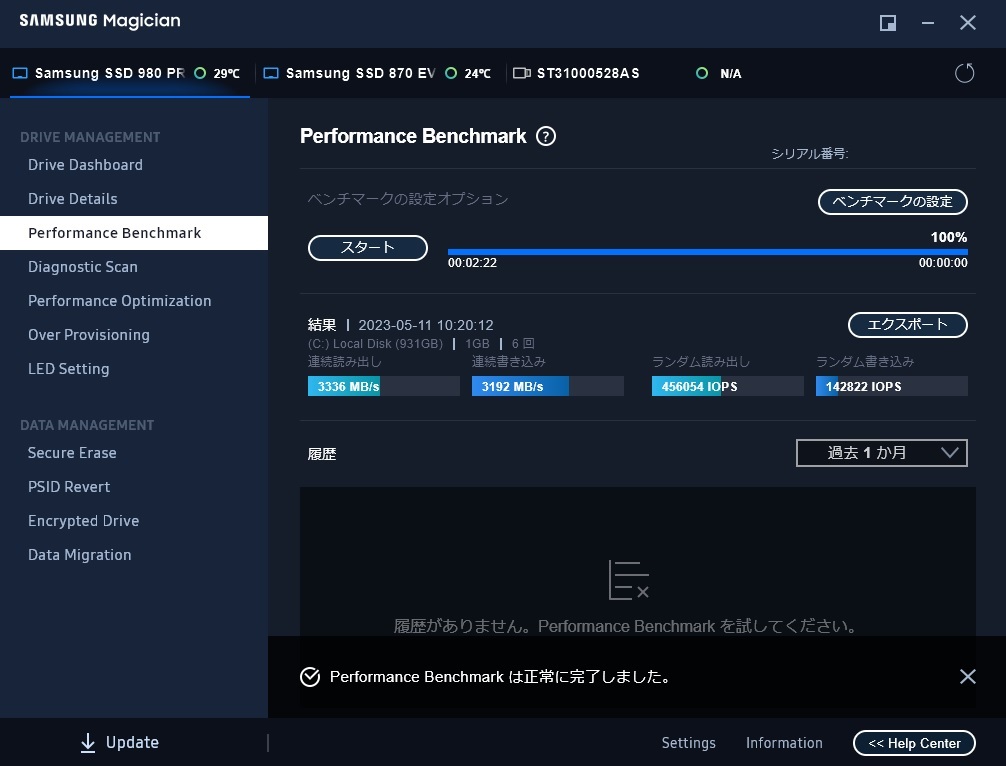Viewport: 1006px width, 766px height.
Task: Click the エクスポート export button
Action: point(908,325)
